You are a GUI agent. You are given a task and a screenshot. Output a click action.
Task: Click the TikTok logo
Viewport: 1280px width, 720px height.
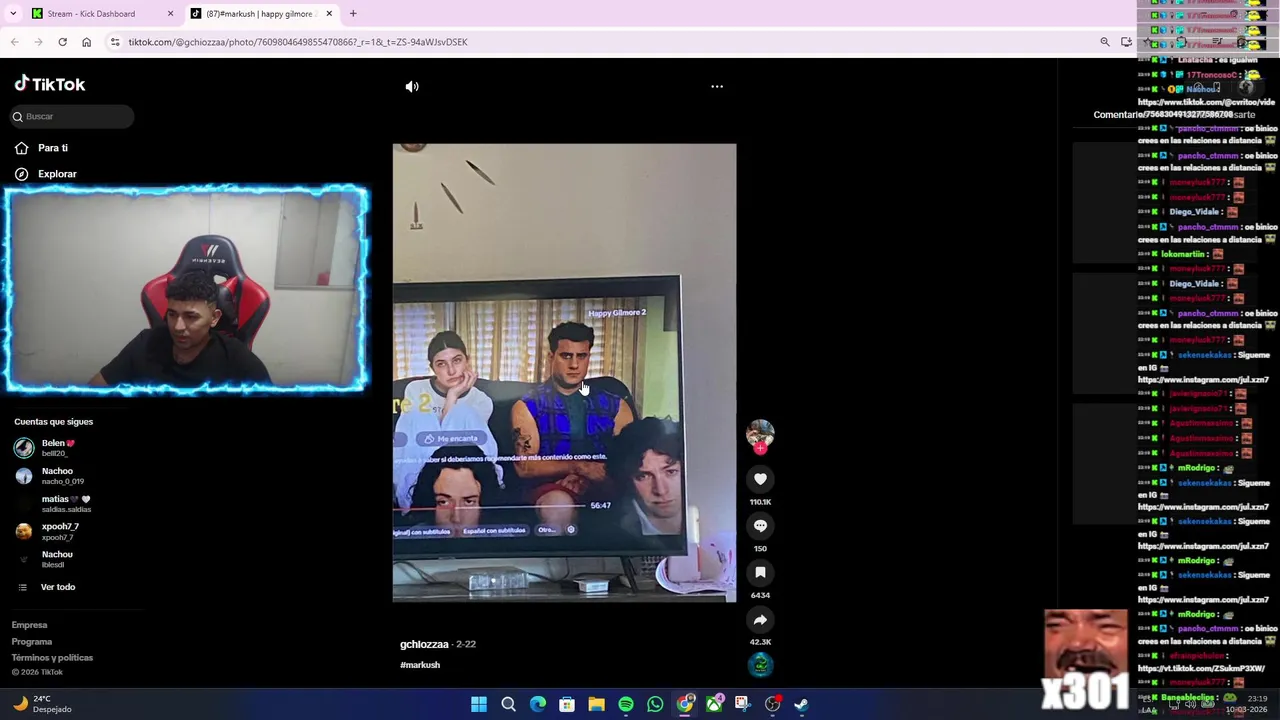tap(49, 84)
